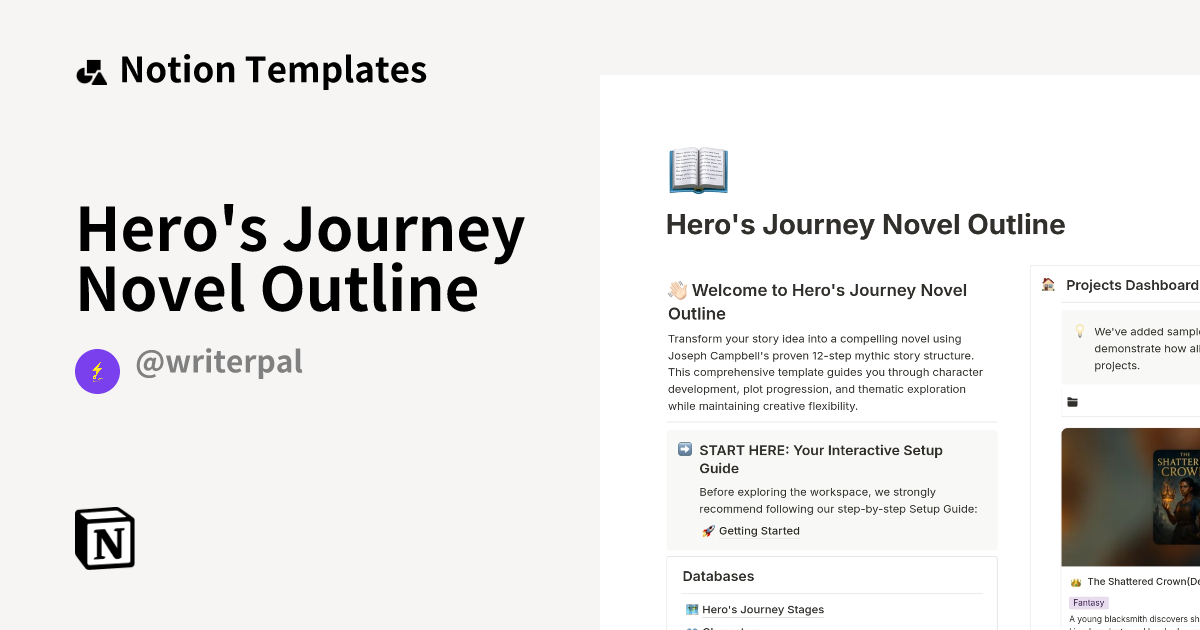
Task: Click the open book icon above the page title
Action: tap(698, 170)
